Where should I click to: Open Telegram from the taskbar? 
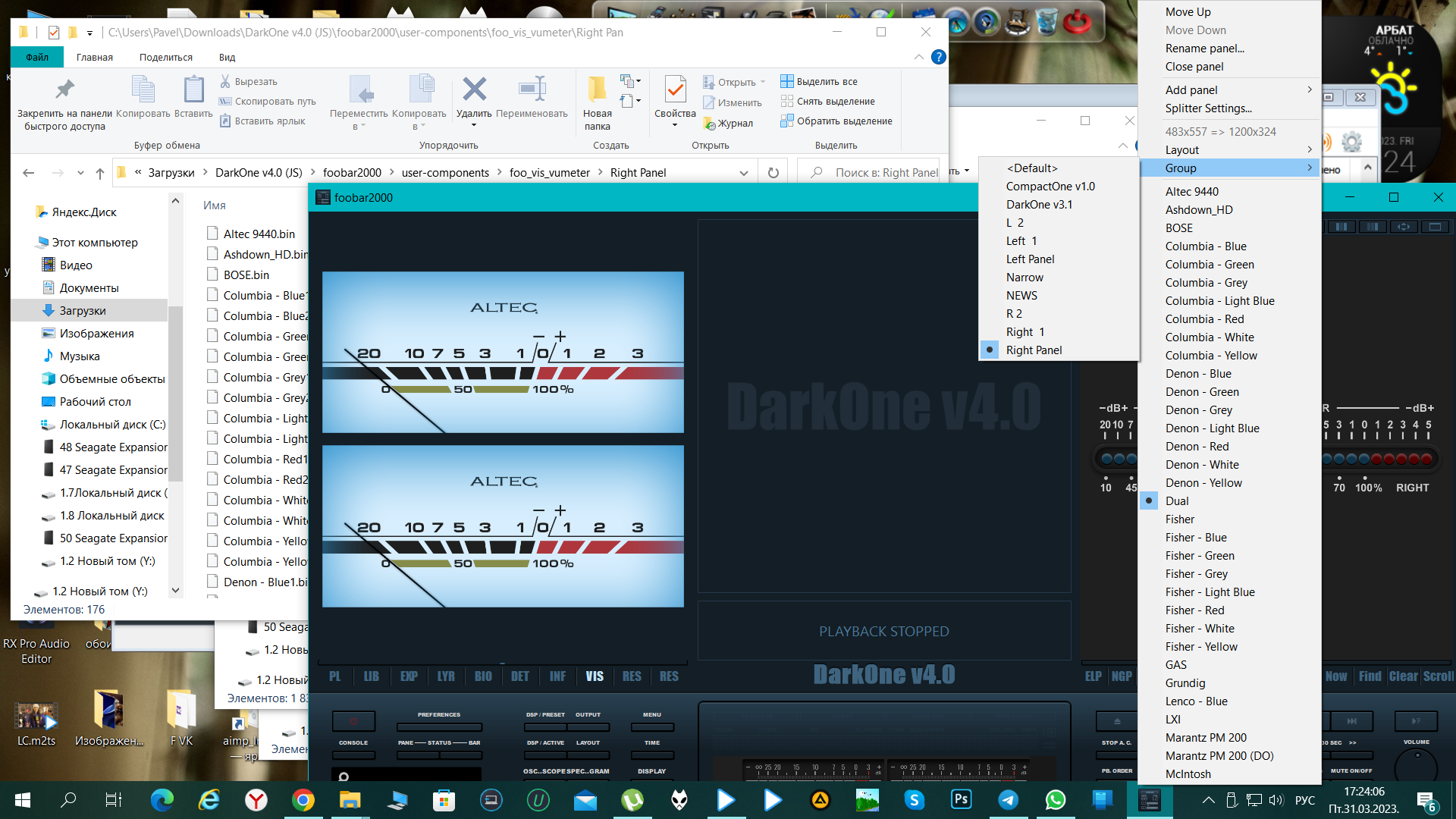click(x=1008, y=799)
